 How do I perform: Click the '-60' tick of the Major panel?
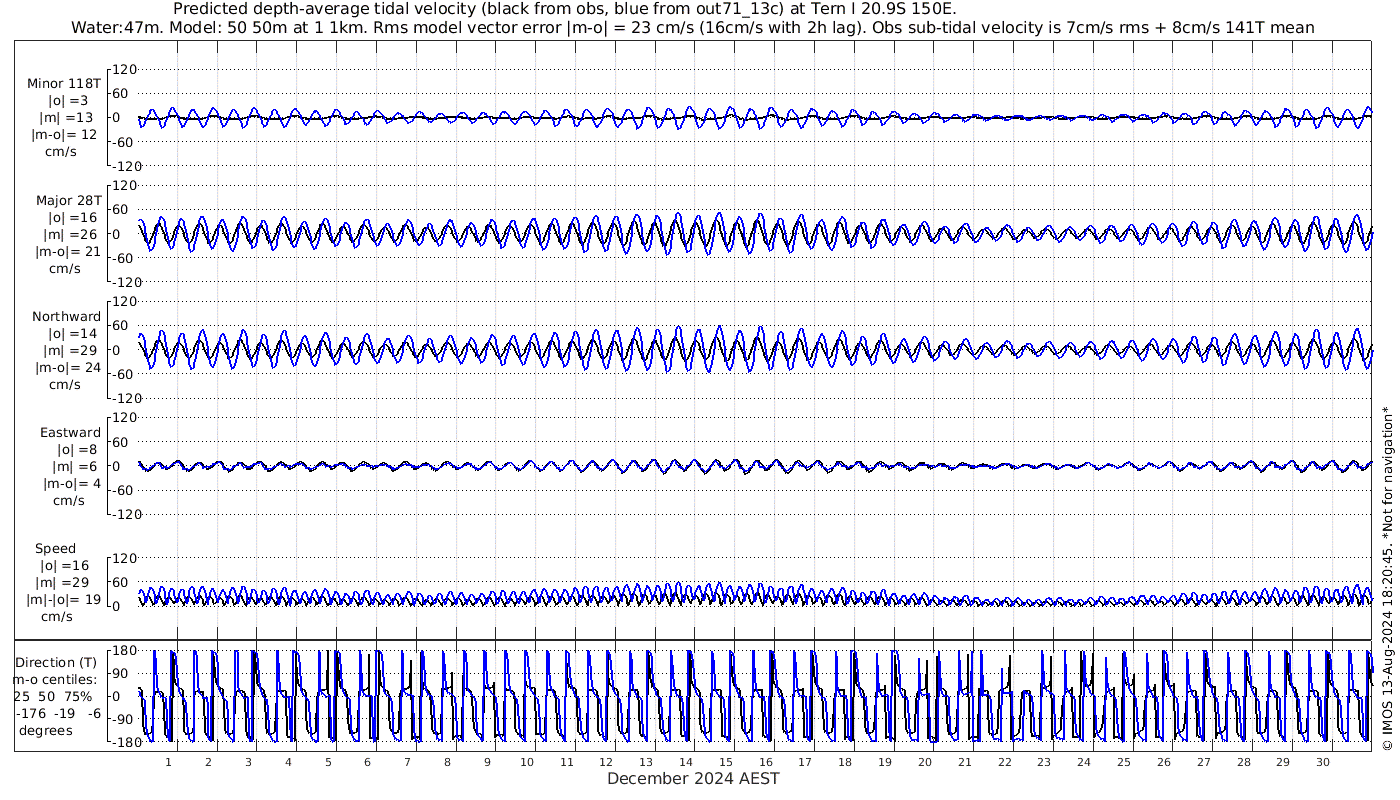click(125, 258)
